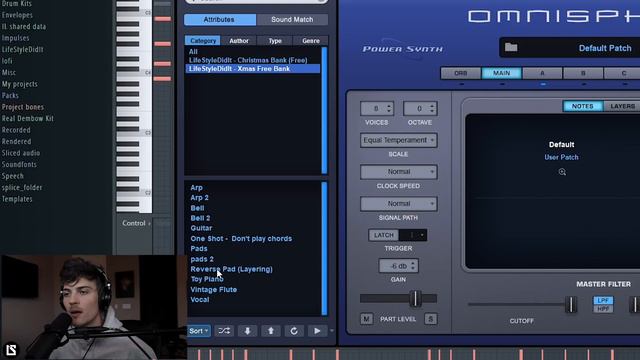Viewport: 640px width, 360px height.
Task: Audition patch with play button
Action: pos(317,331)
